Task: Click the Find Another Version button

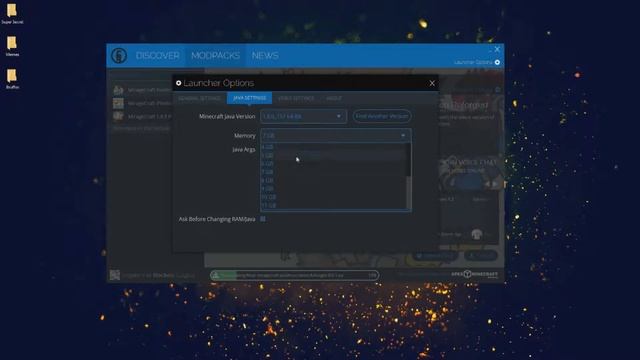Action: pos(382,116)
